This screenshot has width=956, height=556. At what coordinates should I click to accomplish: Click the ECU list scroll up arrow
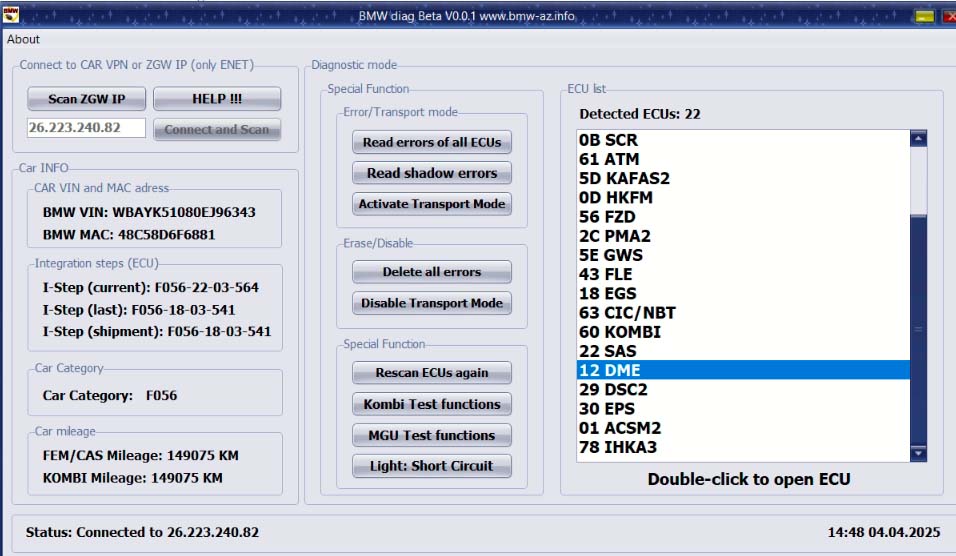click(x=918, y=138)
